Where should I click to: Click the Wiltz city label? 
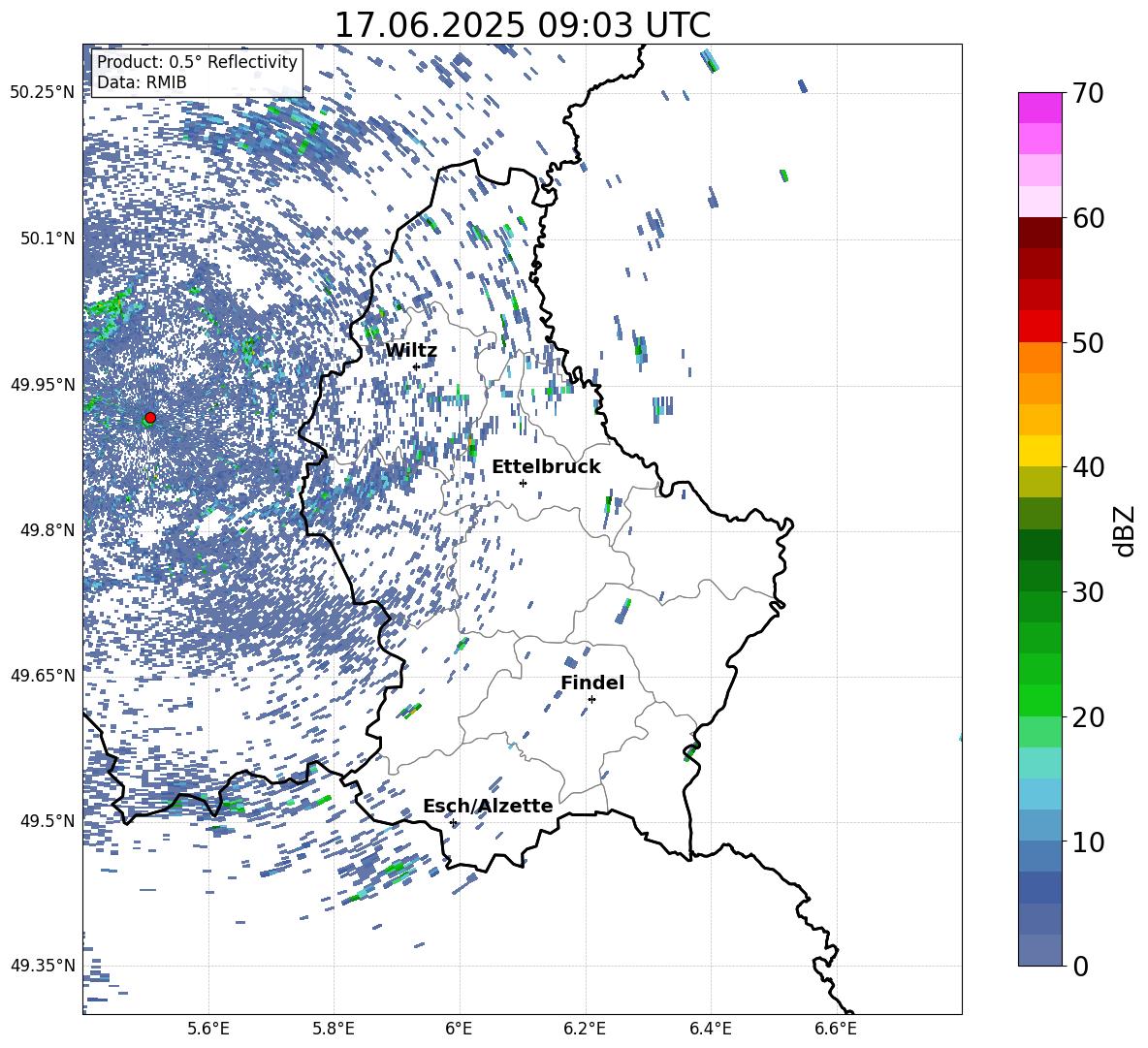coord(411,351)
